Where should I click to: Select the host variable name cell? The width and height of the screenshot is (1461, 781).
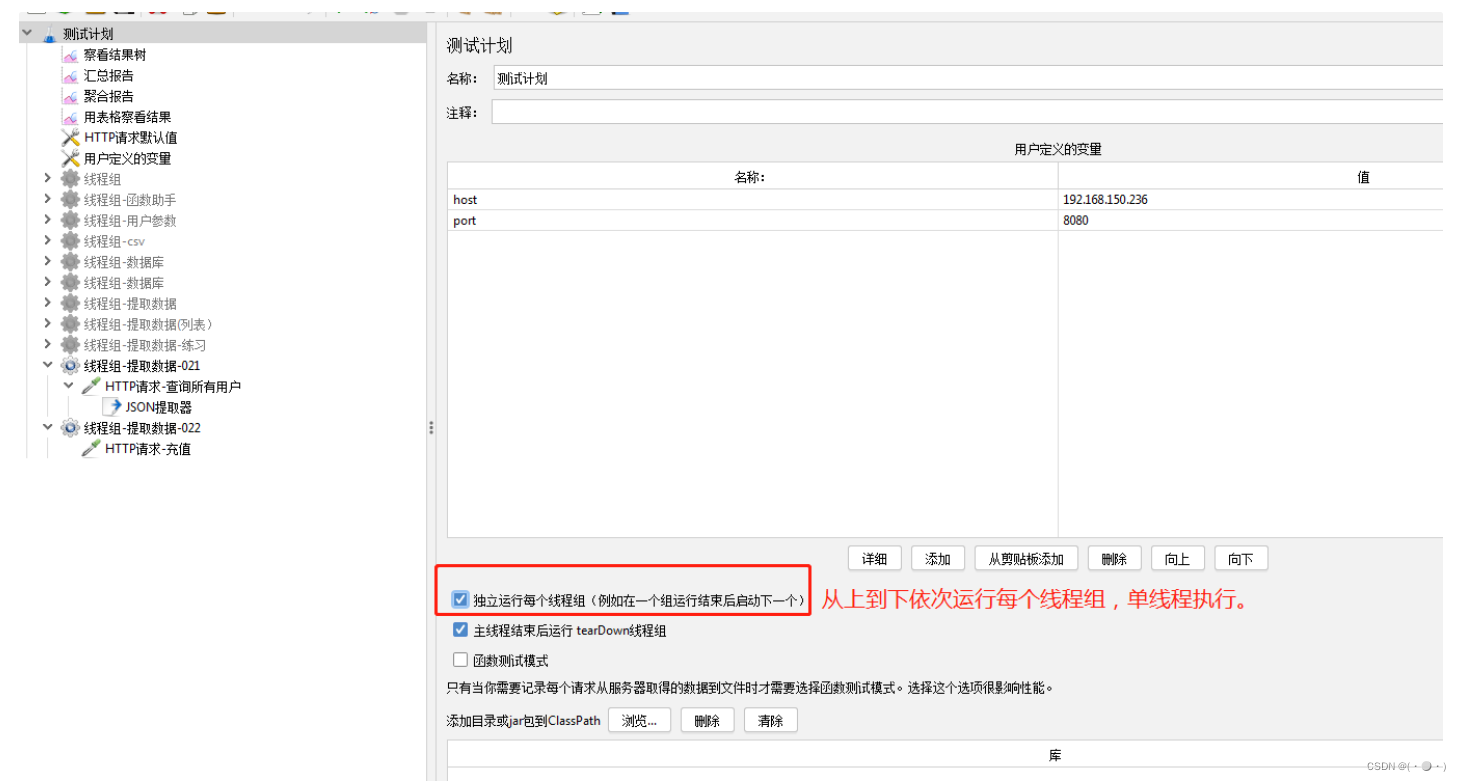pos(753,200)
